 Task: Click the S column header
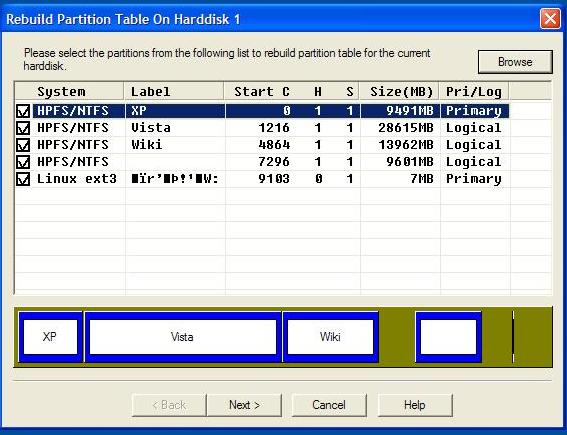349,91
